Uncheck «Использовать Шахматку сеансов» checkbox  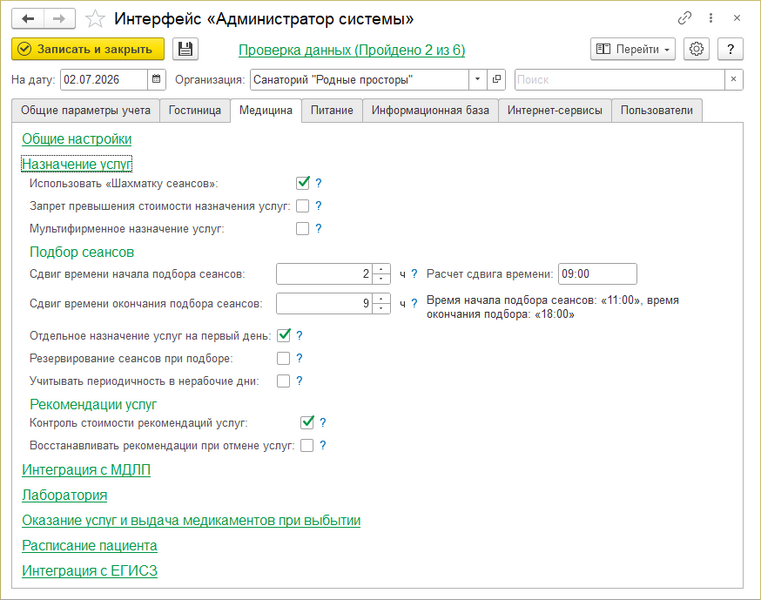pyautogui.click(x=302, y=183)
